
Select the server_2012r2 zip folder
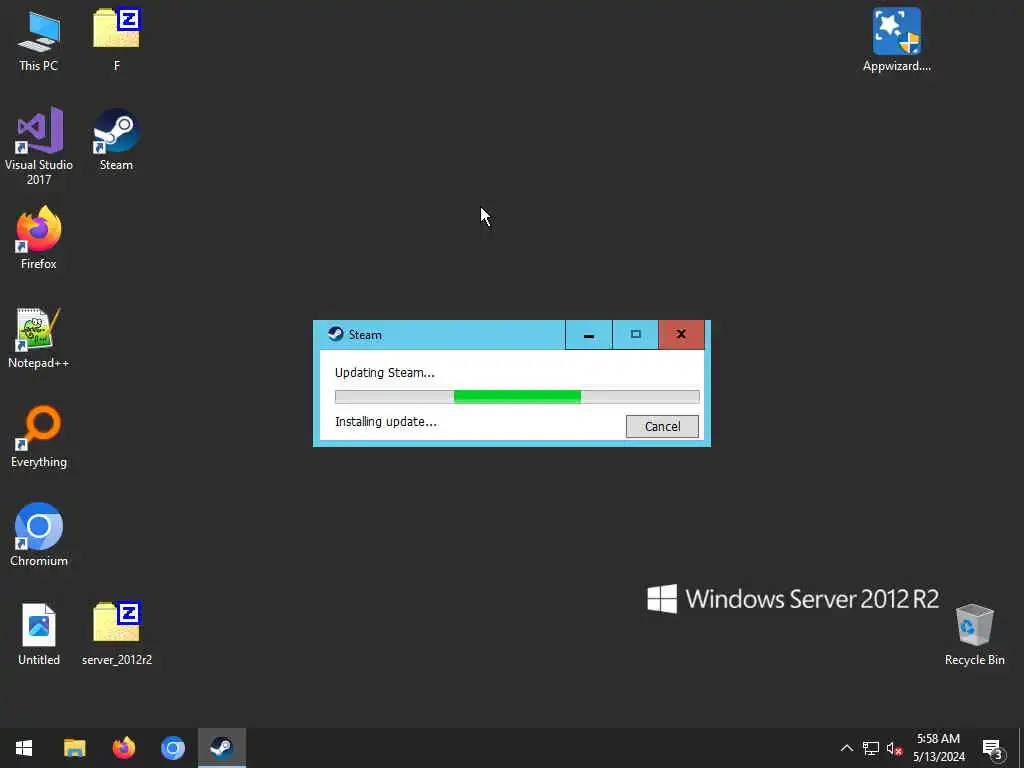[117, 634]
